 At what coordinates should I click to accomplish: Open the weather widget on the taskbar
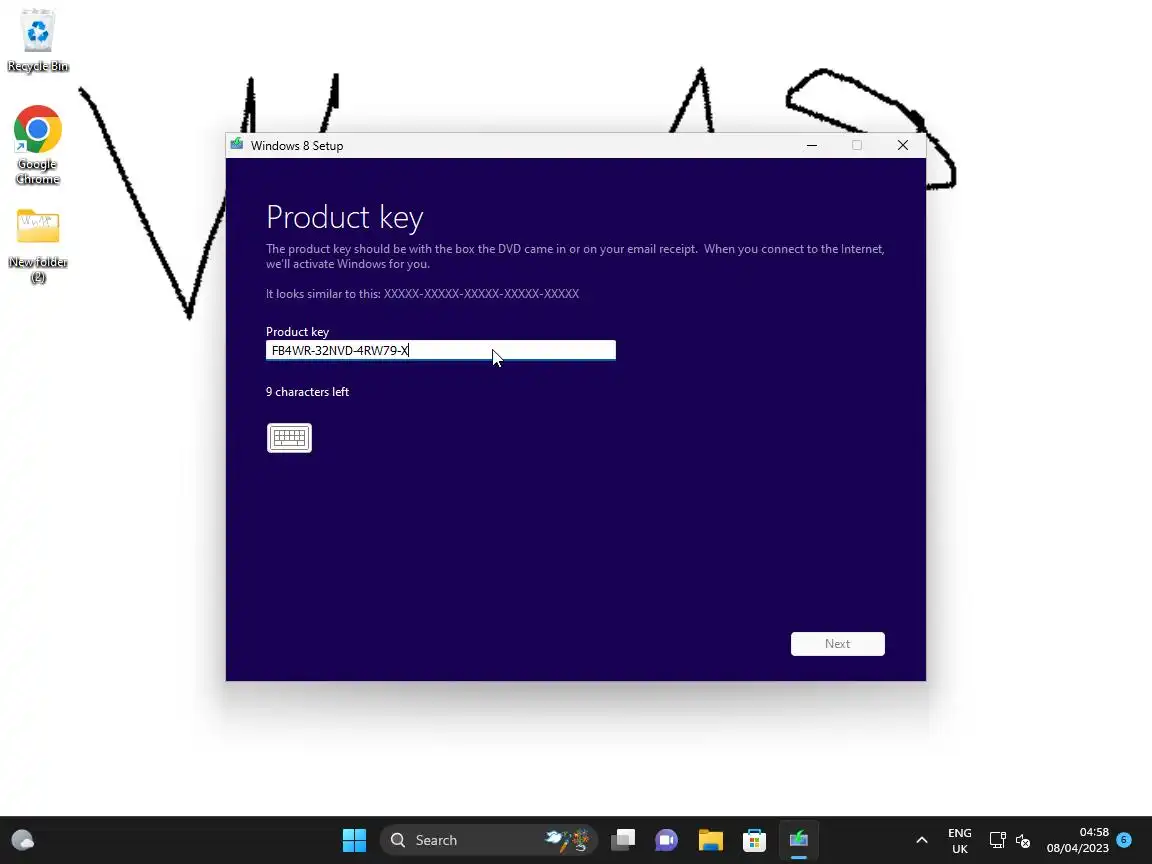[x=23, y=840]
